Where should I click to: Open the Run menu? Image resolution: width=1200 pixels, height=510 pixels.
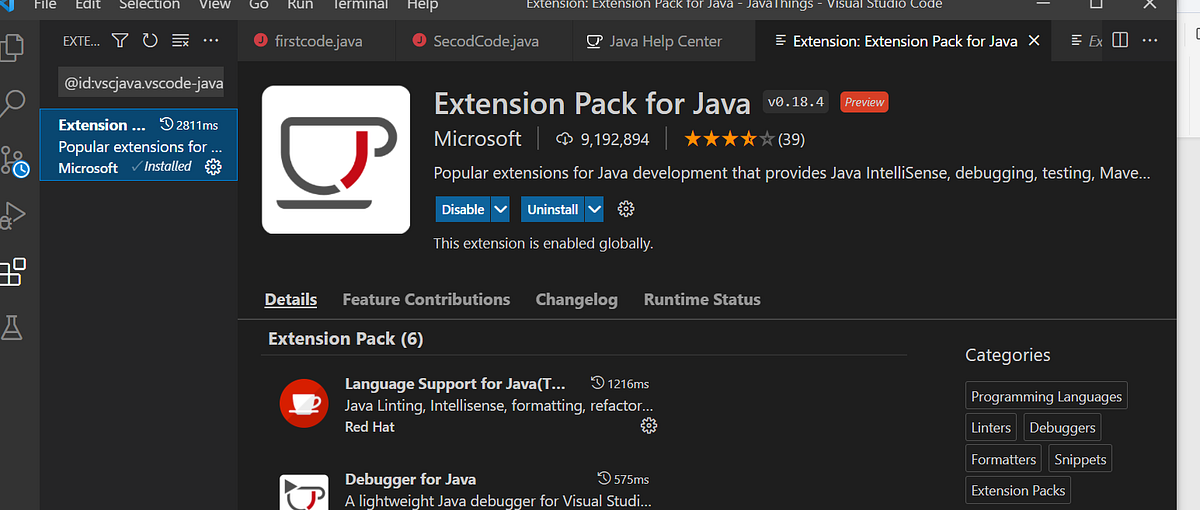tap(300, 5)
